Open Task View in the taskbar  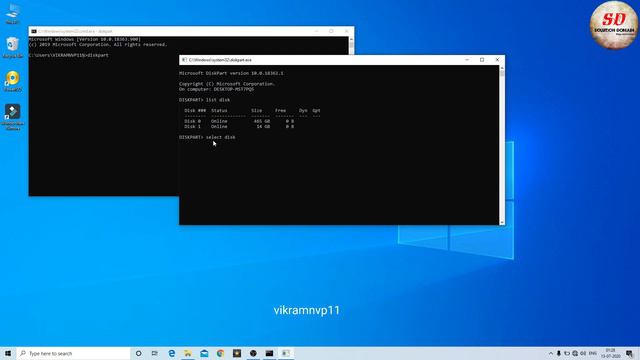155,353
